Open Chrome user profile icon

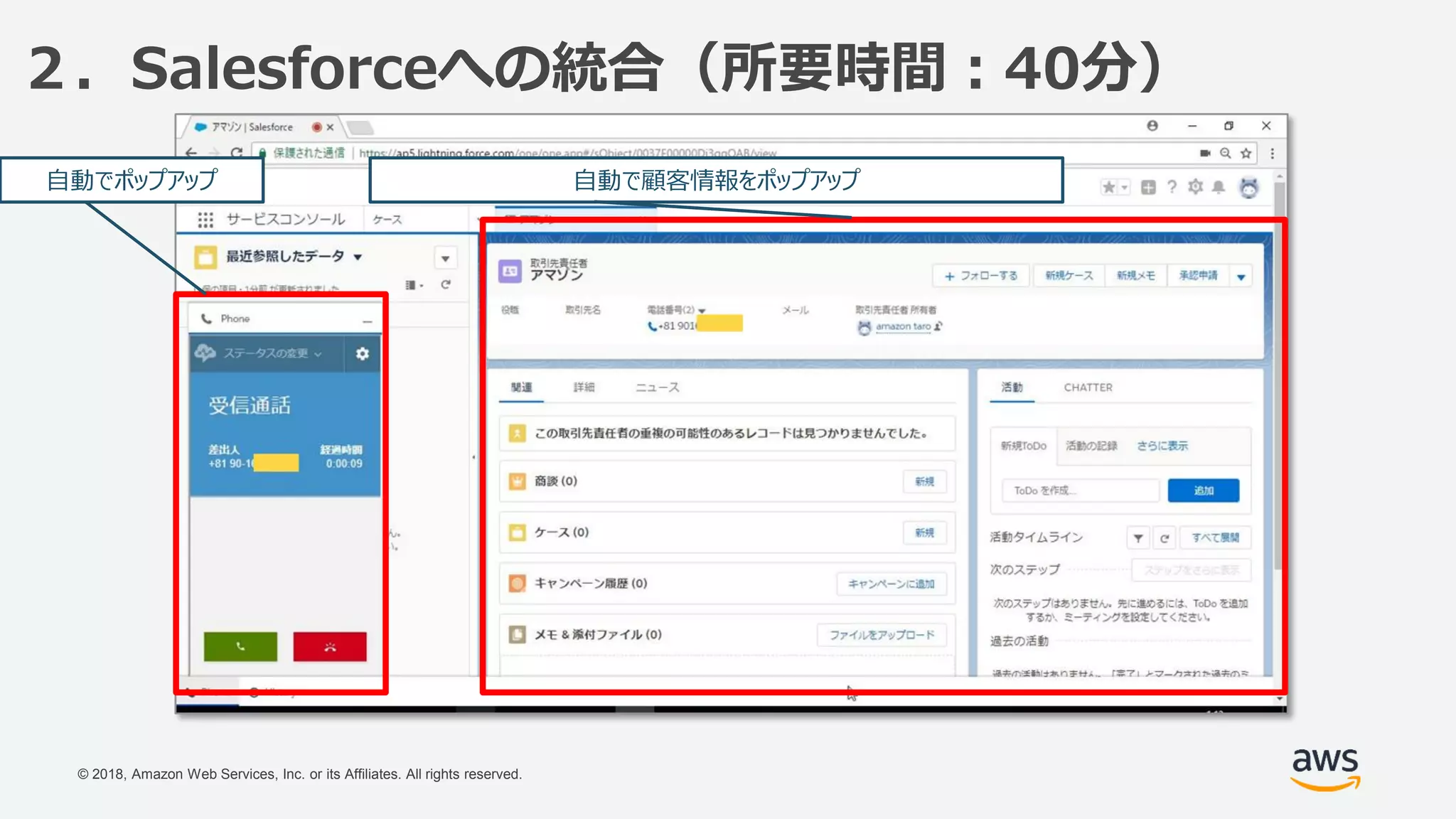(x=1152, y=126)
